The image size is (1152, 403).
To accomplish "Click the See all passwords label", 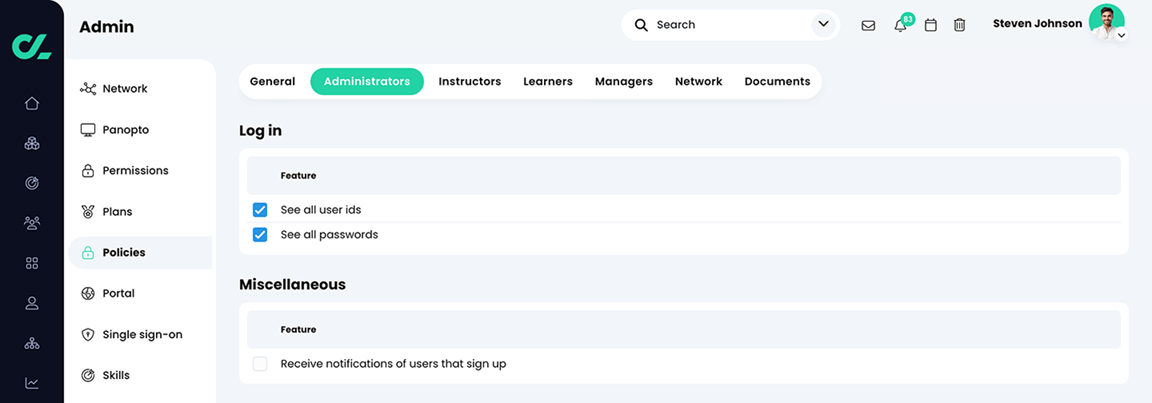I will pyautogui.click(x=329, y=235).
